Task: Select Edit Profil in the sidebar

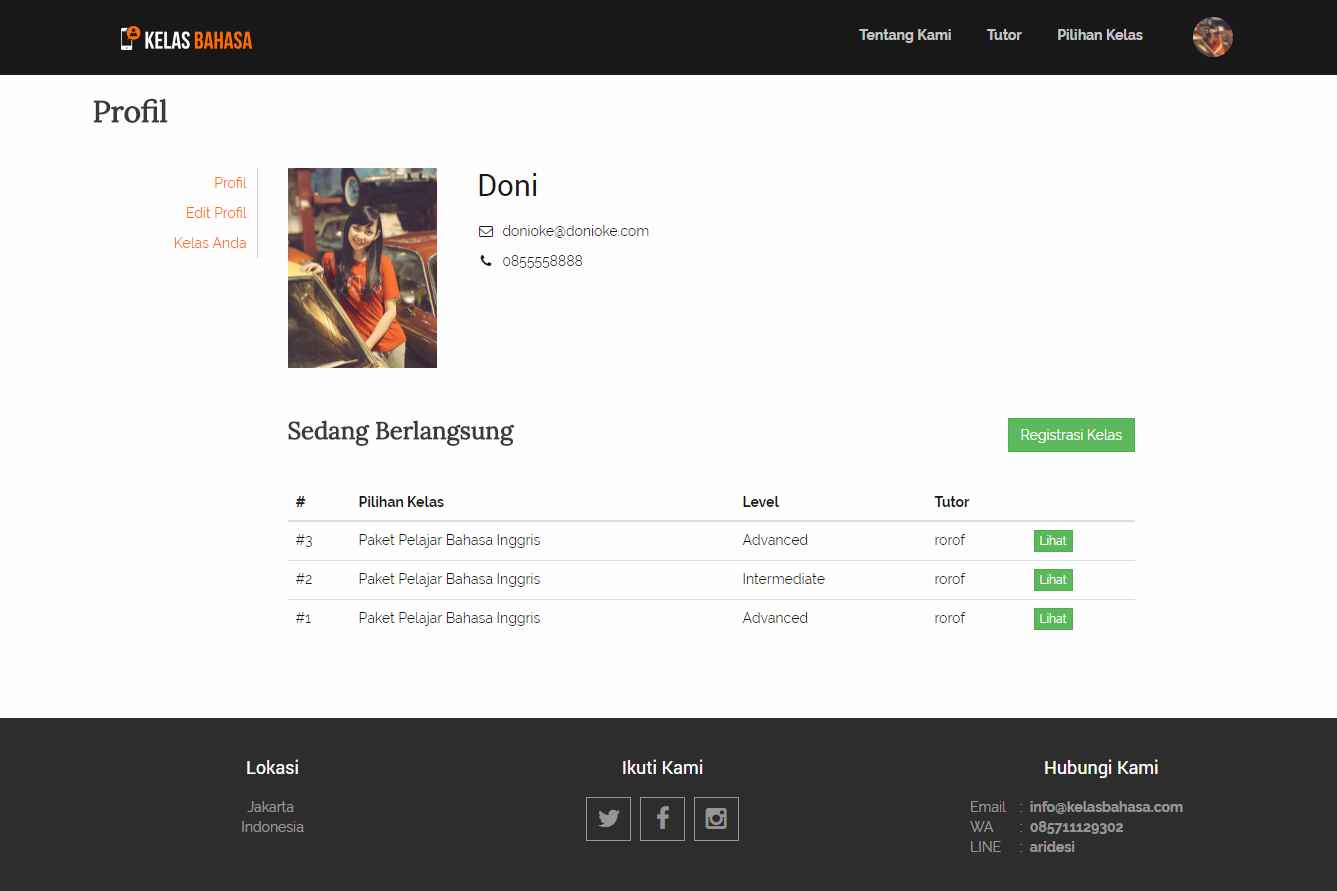Action: 216,213
